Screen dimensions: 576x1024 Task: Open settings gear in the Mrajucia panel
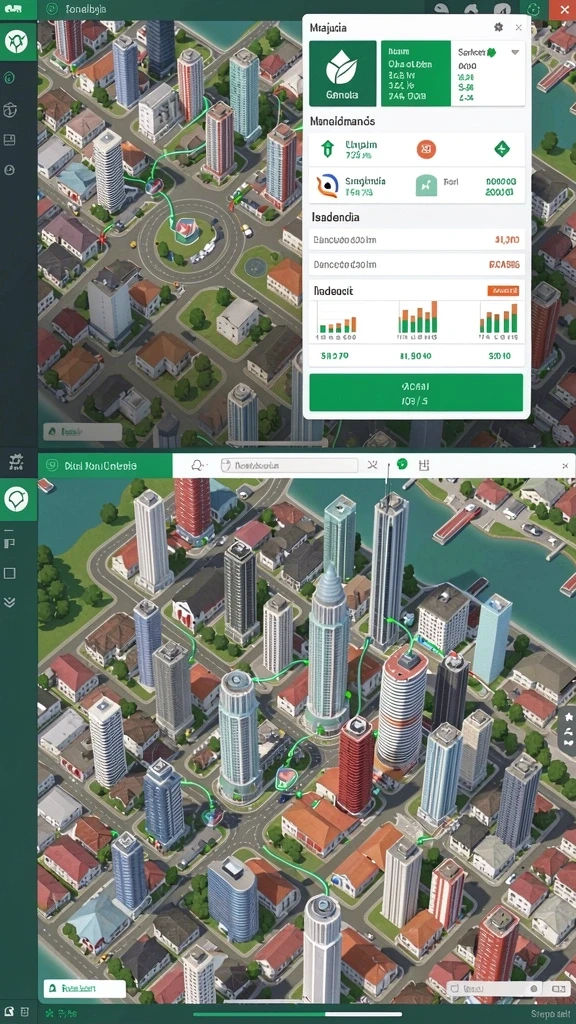coord(498,27)
